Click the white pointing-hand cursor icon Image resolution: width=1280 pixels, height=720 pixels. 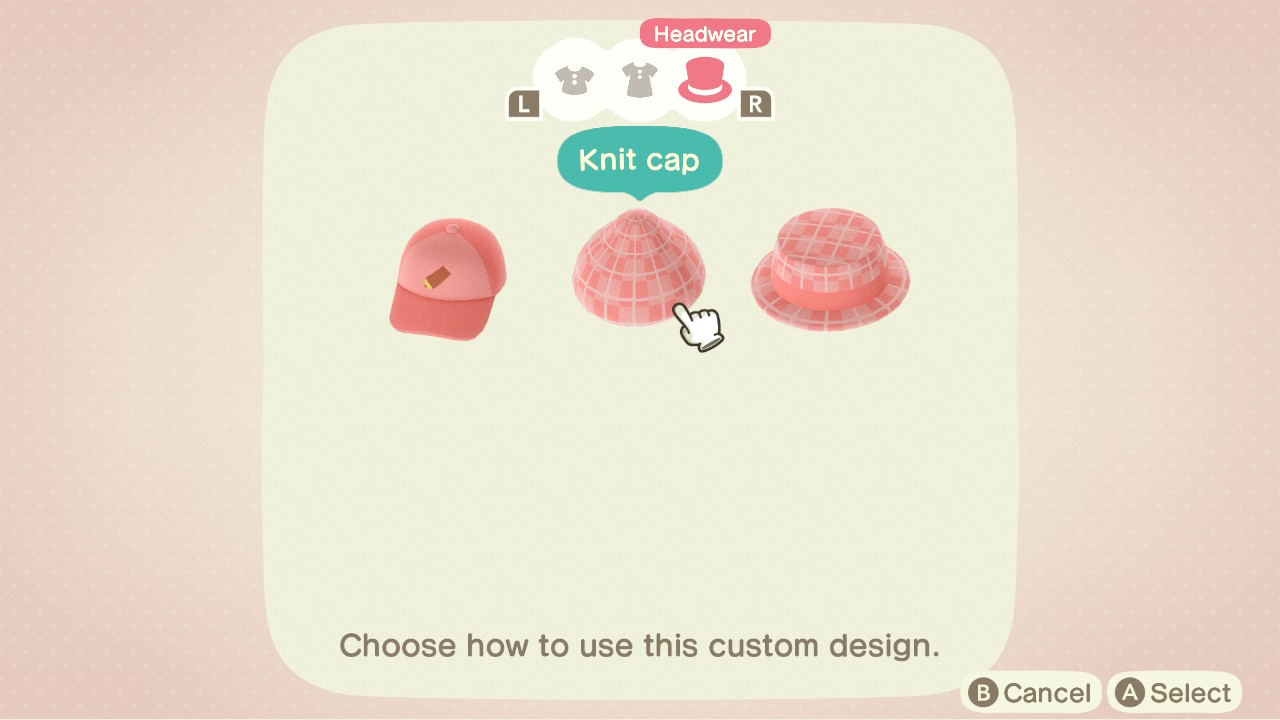point(698,326)
